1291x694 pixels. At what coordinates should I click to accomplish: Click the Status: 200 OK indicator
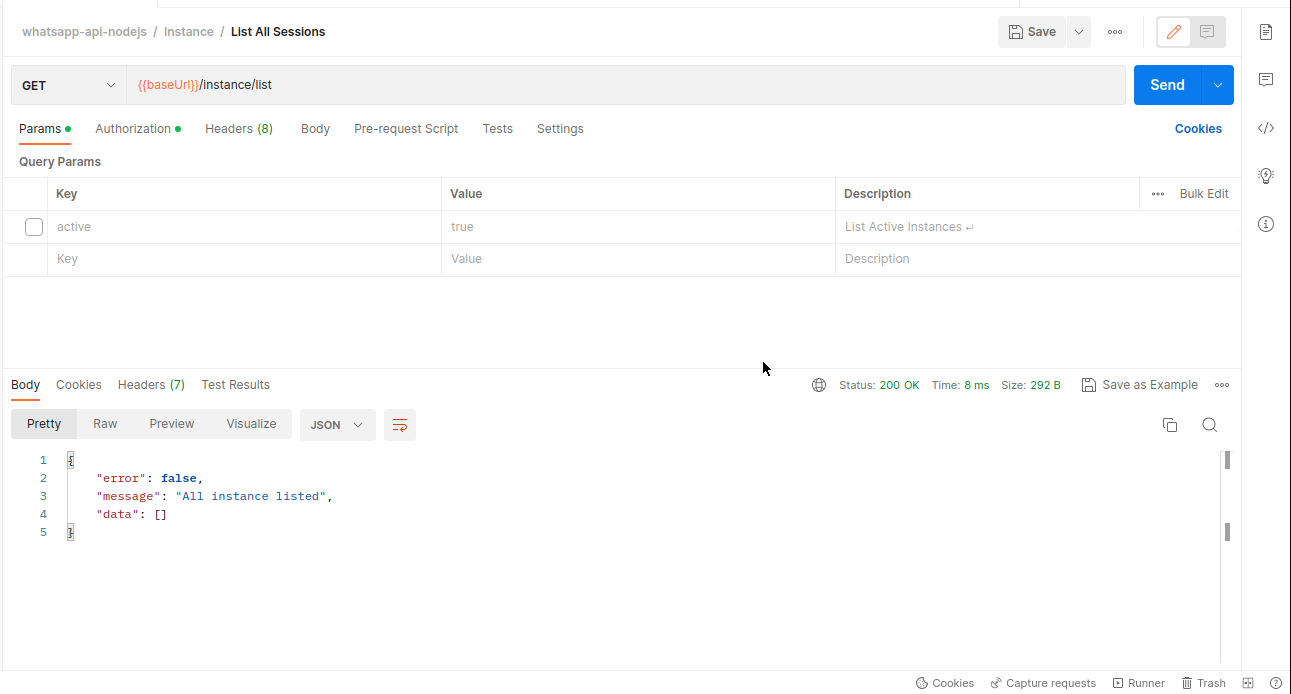[879, 384]
